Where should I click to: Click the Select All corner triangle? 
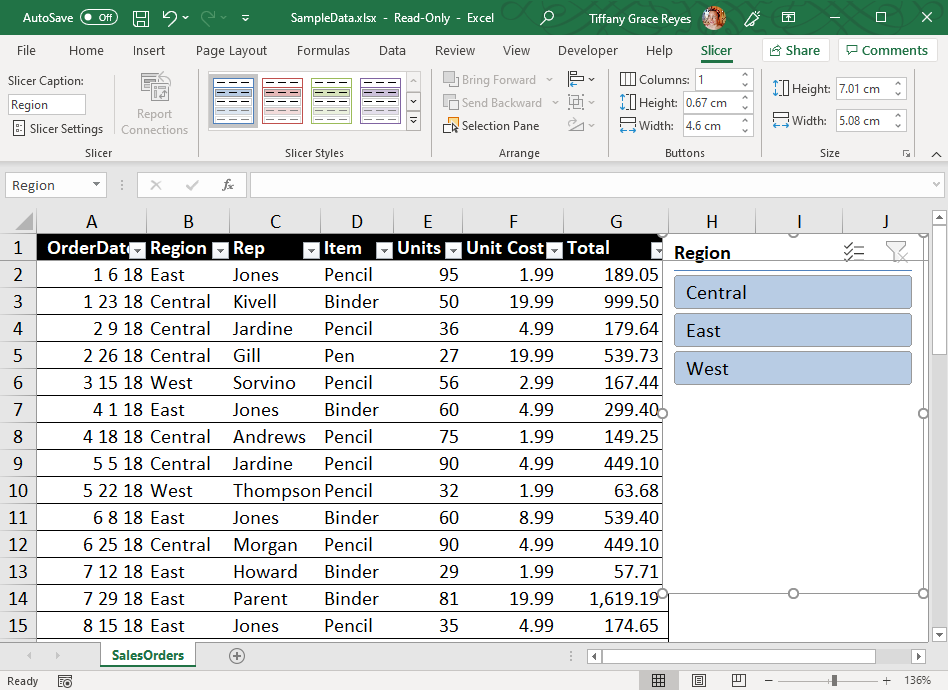click(24, 221)
